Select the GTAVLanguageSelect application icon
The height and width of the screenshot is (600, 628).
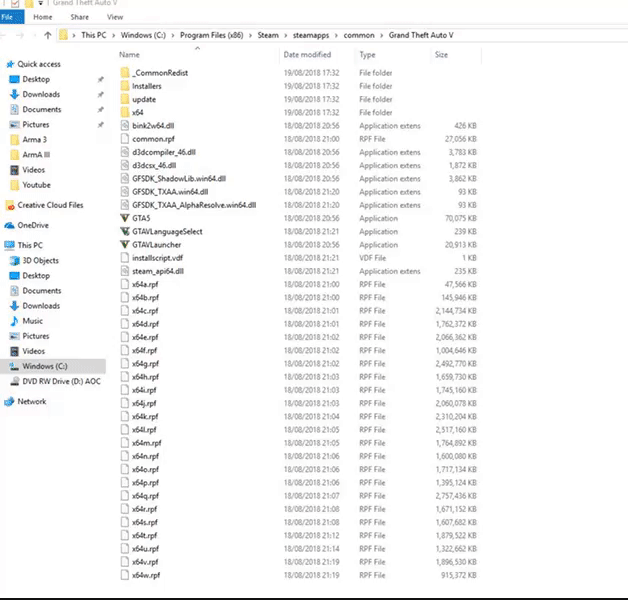coord(125,232)
